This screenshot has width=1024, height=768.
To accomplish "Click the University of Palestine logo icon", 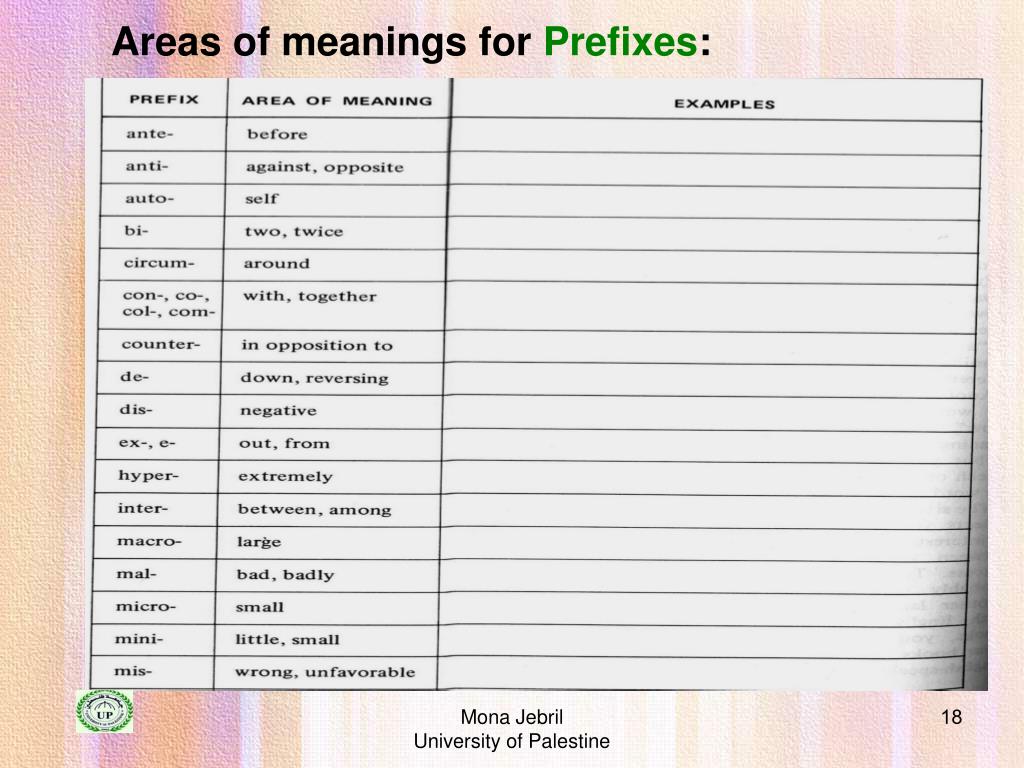I will (x=104, y=711).
